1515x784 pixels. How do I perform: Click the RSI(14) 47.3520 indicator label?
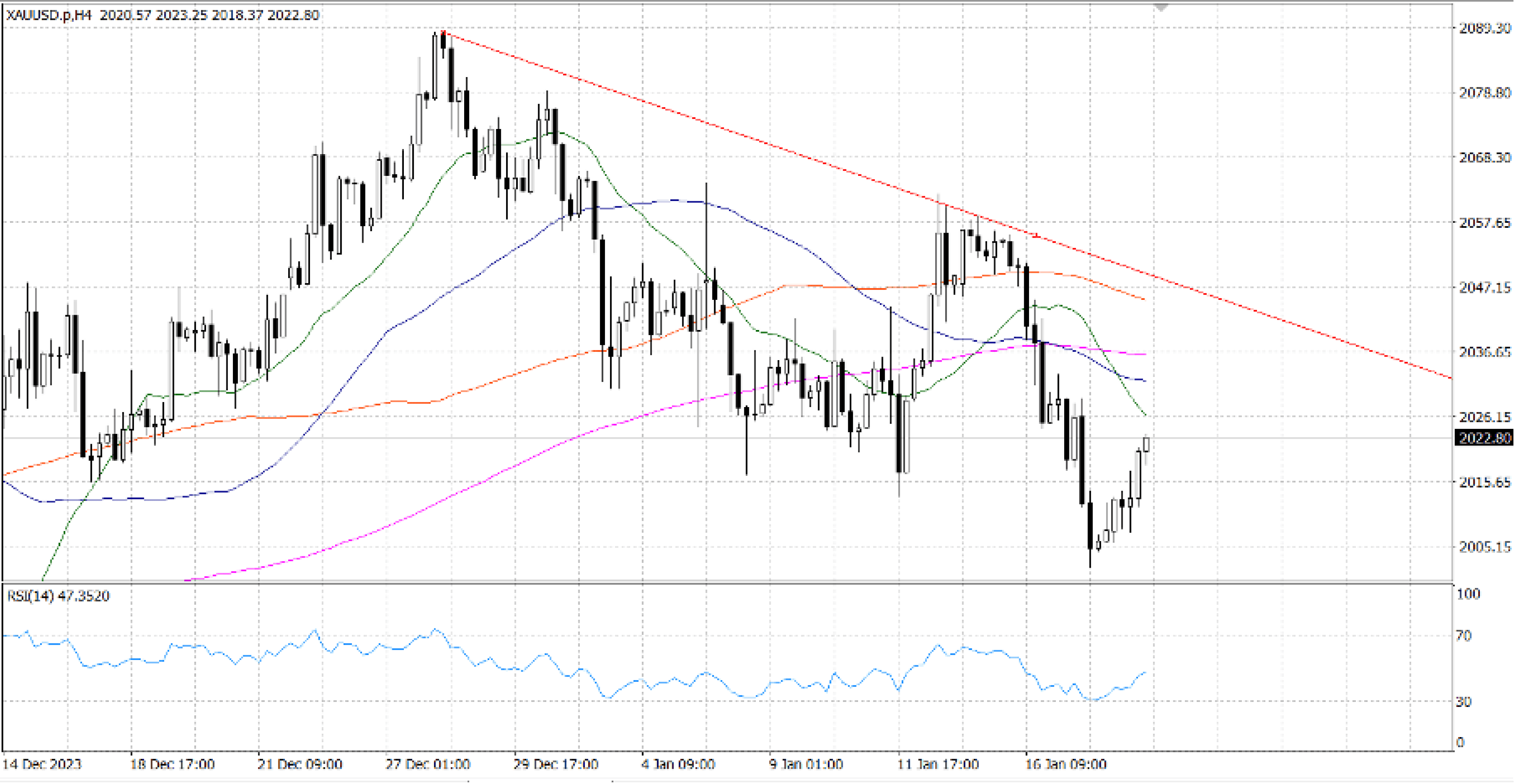tap(58, 596)
